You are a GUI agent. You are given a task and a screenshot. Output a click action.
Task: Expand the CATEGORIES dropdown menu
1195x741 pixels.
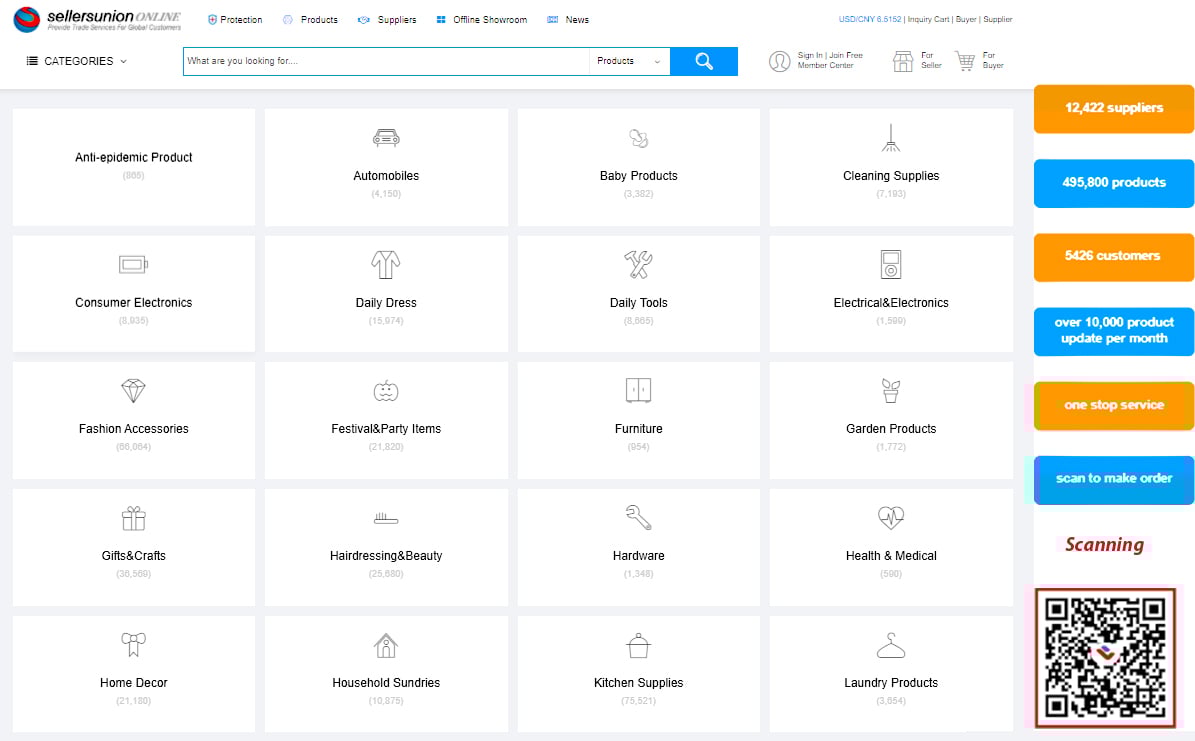(x=77, y=61)
